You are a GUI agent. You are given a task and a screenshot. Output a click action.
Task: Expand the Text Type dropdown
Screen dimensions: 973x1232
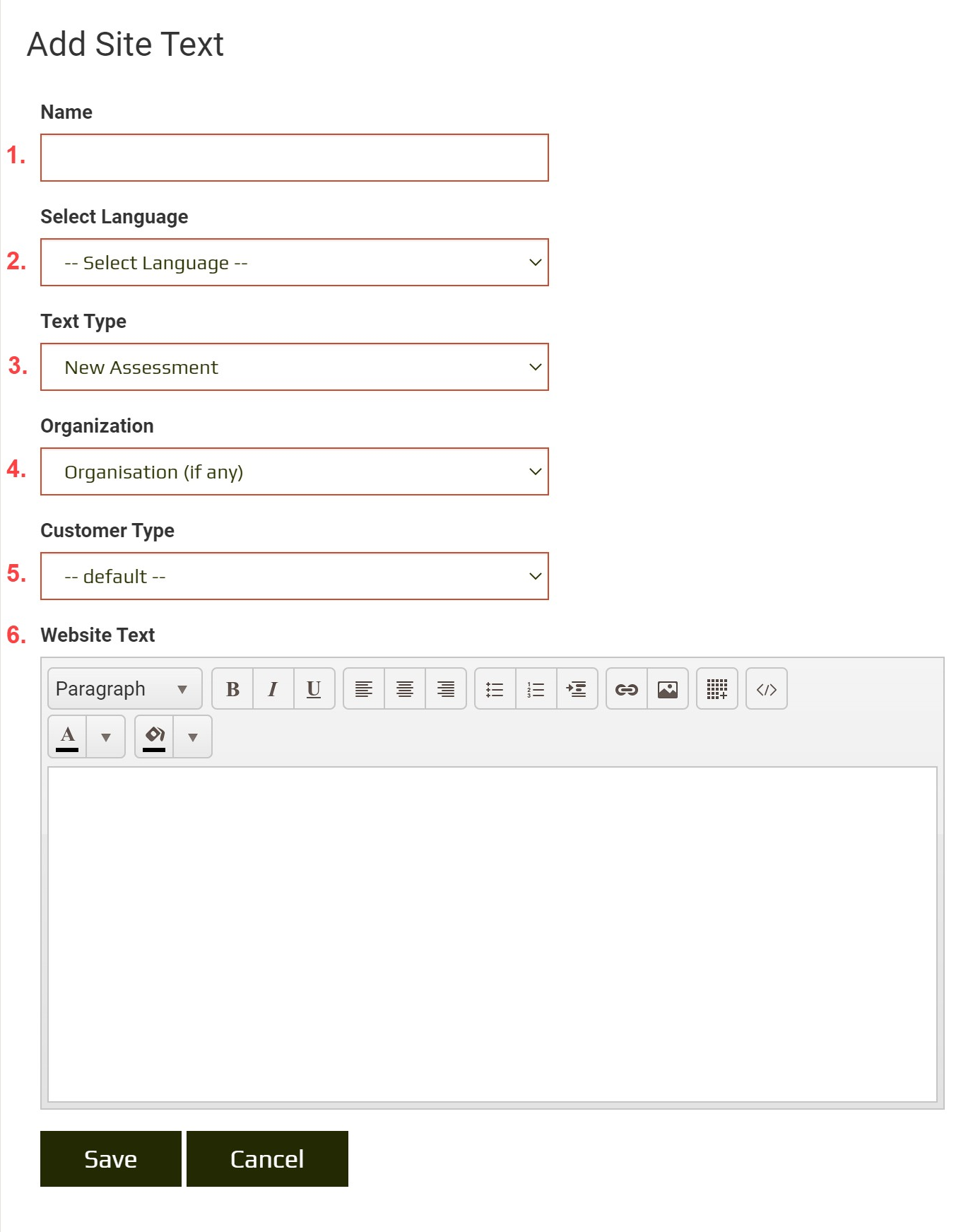tap(295, 368)
